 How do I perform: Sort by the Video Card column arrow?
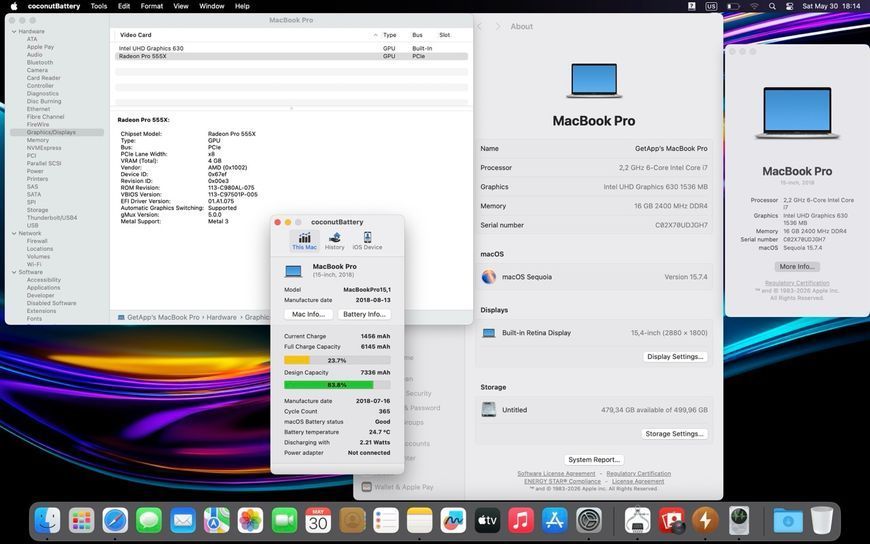pos(376,35)
